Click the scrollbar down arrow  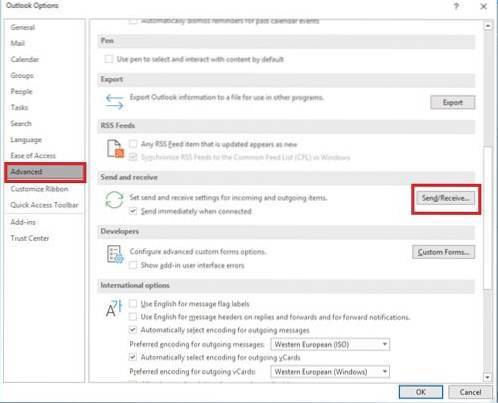[488, 377]
